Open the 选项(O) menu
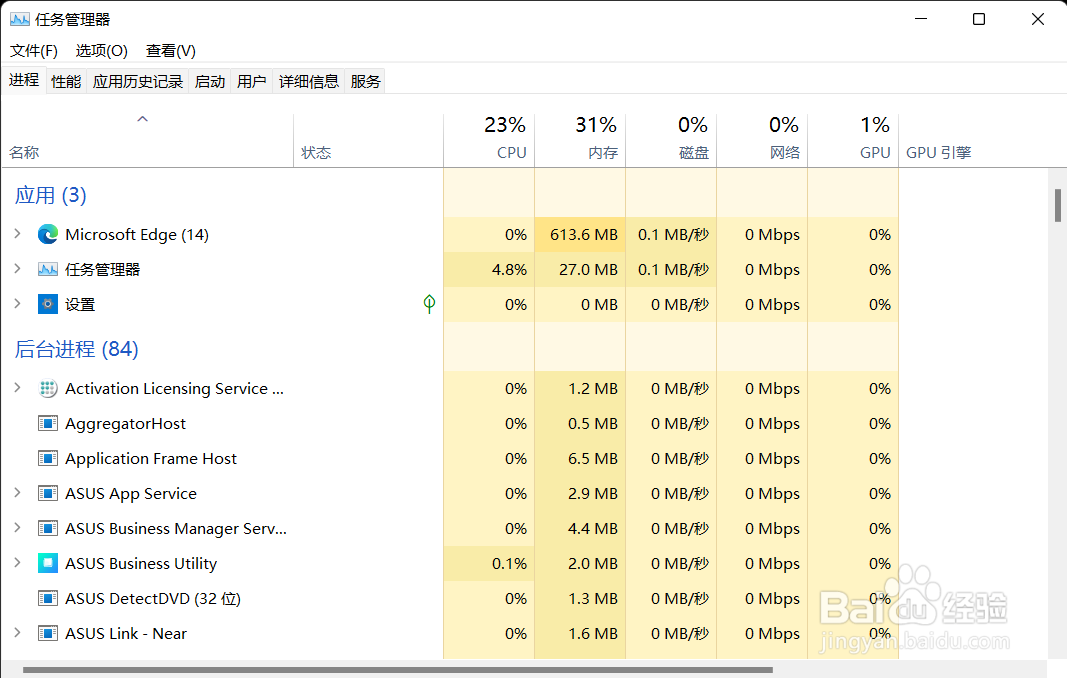Screen dimensions: 1067x678 pos(101,51)
